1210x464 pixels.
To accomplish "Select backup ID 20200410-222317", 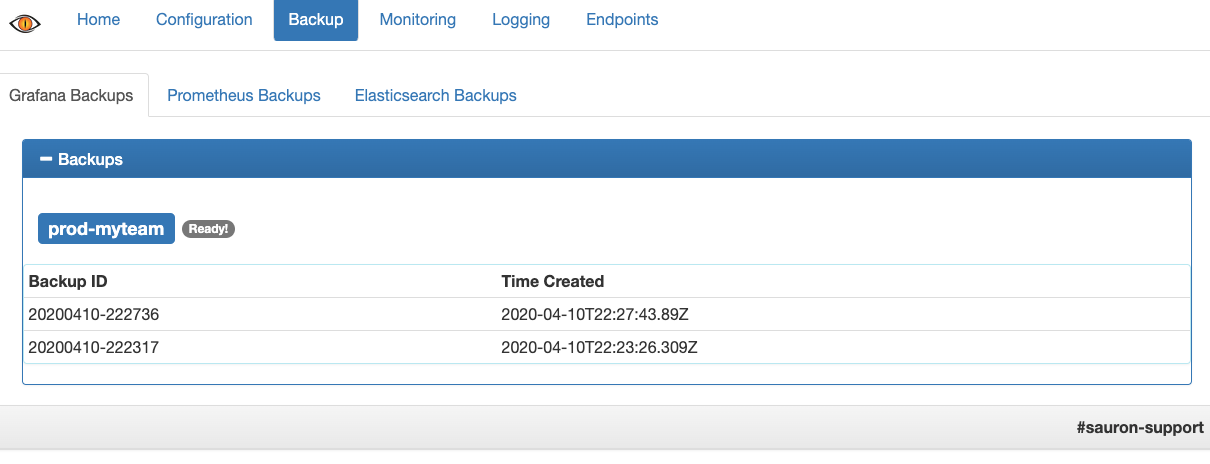I will [x=94, y=347].
